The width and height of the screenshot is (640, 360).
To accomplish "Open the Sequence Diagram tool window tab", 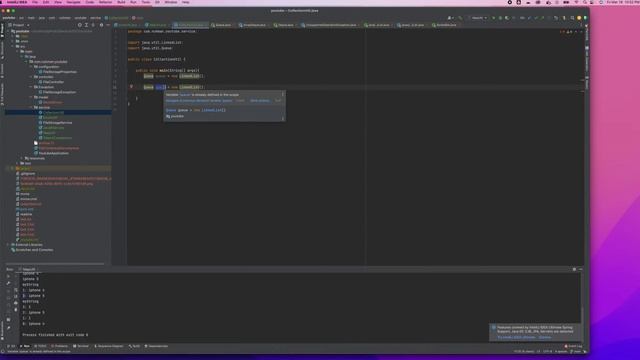I will click(x=109, y=346).
